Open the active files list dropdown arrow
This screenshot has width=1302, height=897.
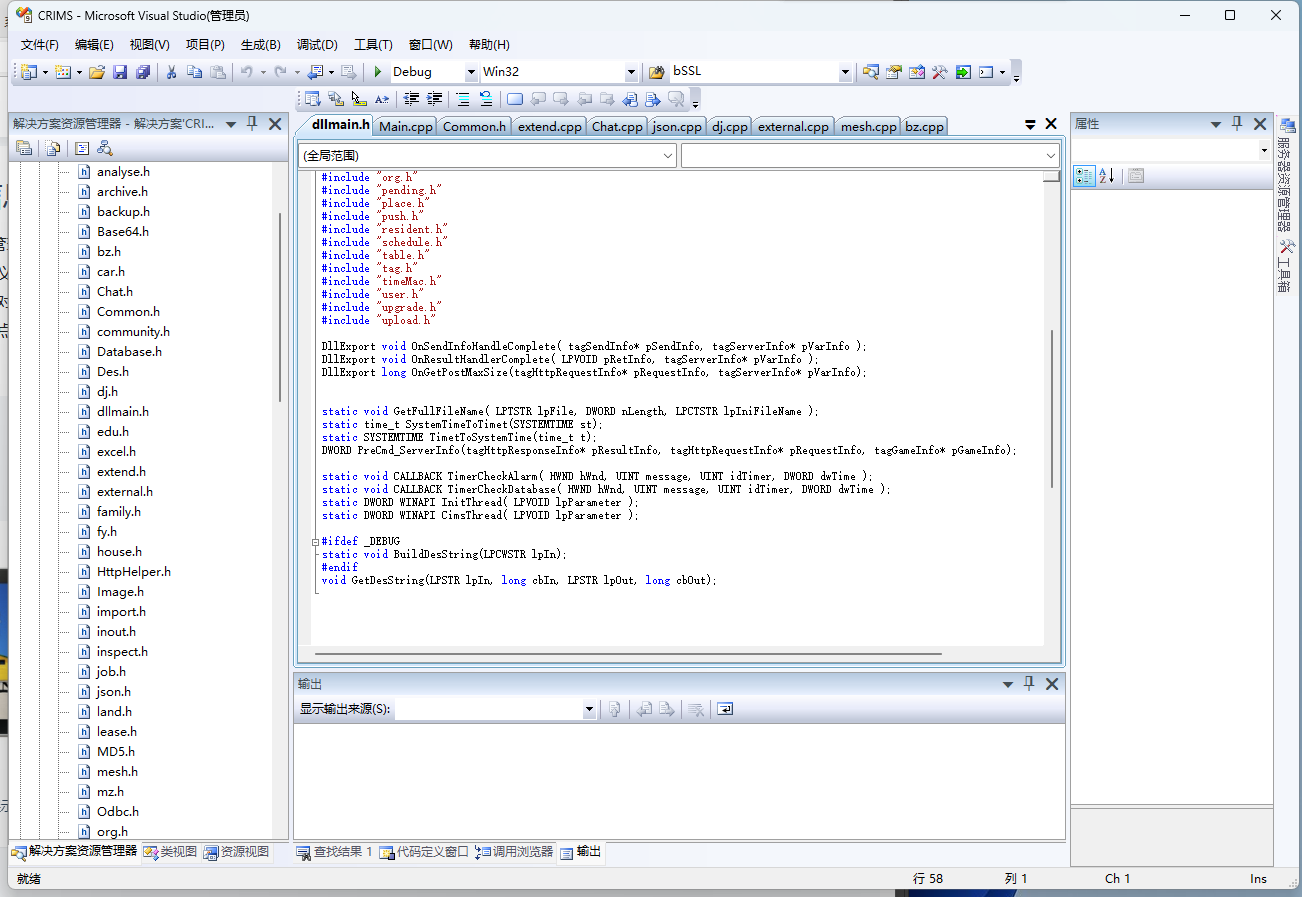[x=1030, y=124]
